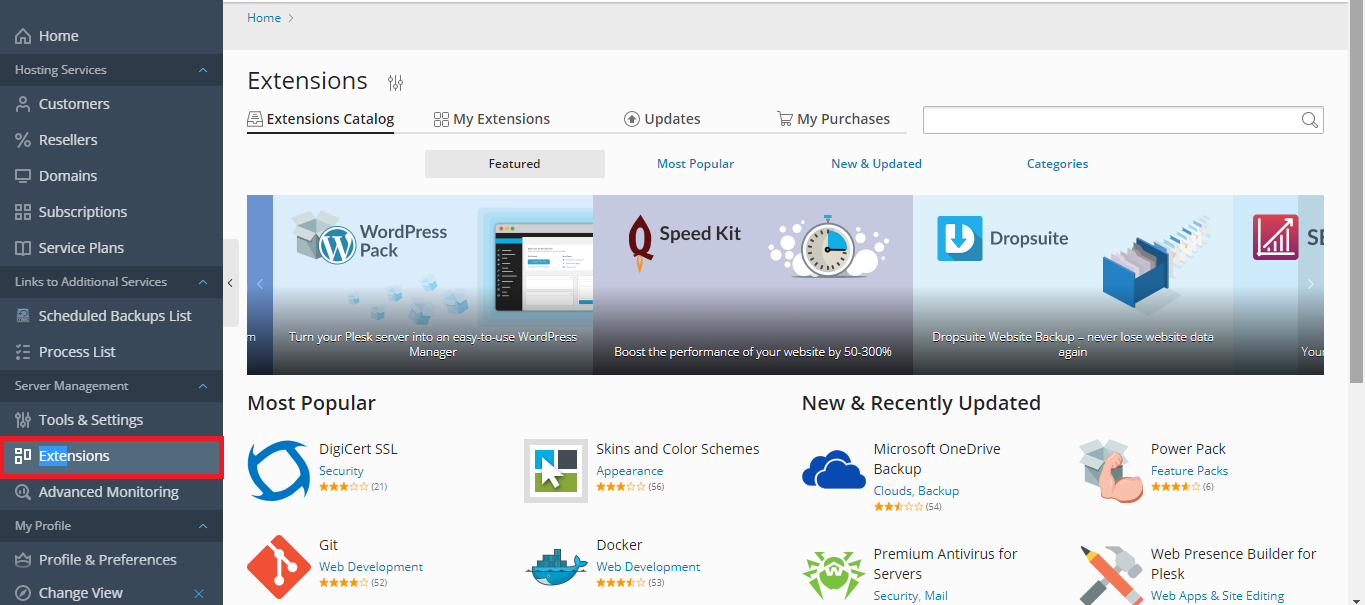
Task: Open Advanced Monitoring
Action: coord(111,492)
